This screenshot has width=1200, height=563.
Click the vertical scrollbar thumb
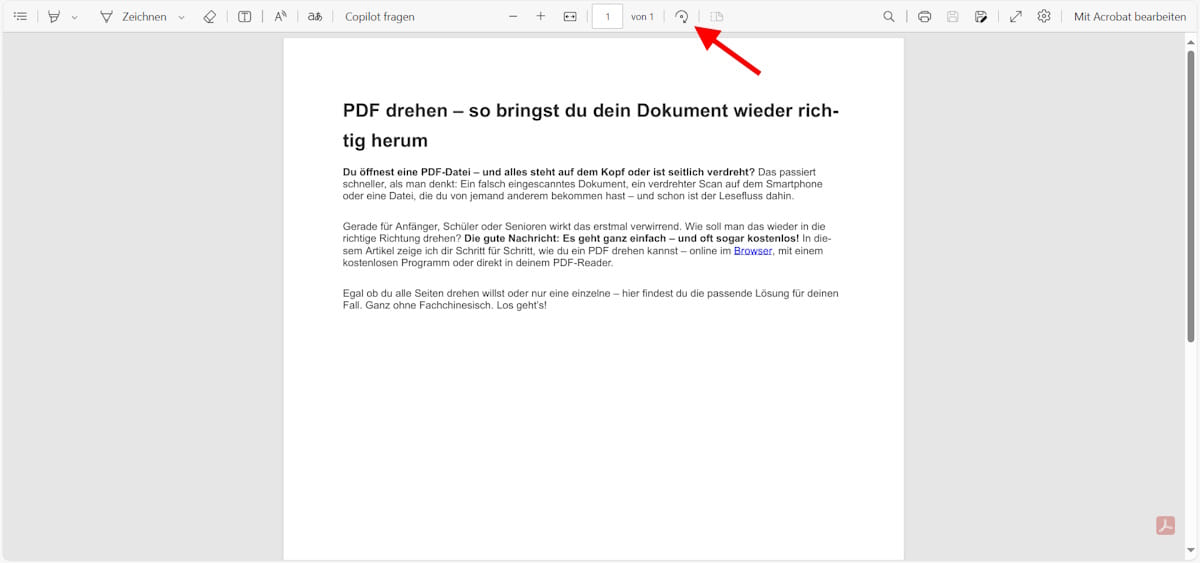[x=1191, y=196]
